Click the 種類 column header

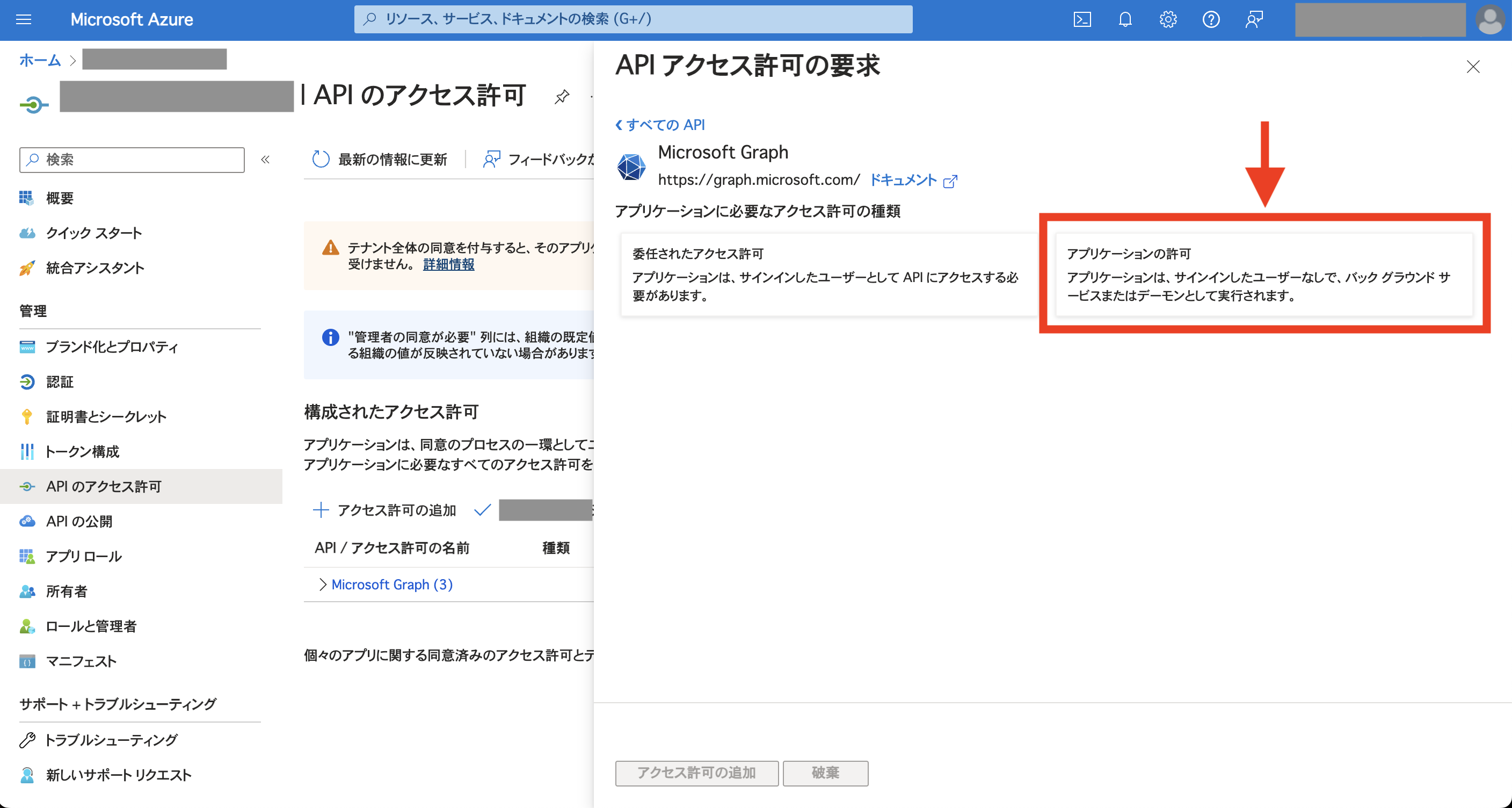click(556, 548)
